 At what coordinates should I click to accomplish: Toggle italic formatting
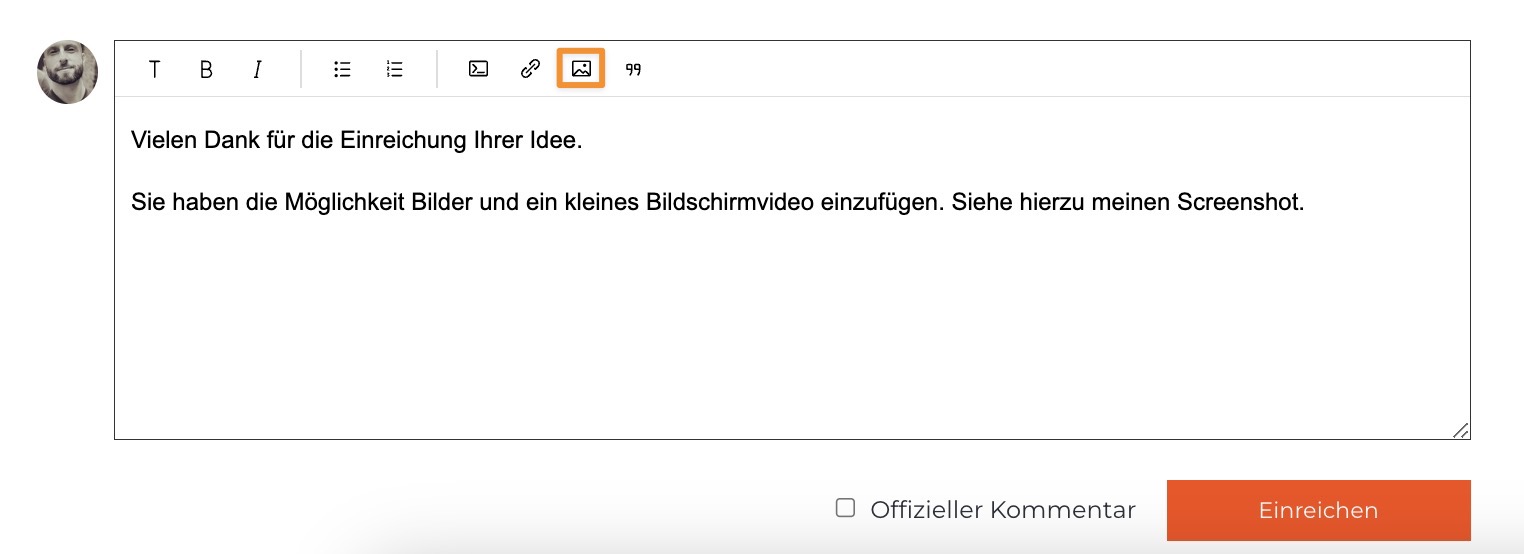[x=257, y=69]
